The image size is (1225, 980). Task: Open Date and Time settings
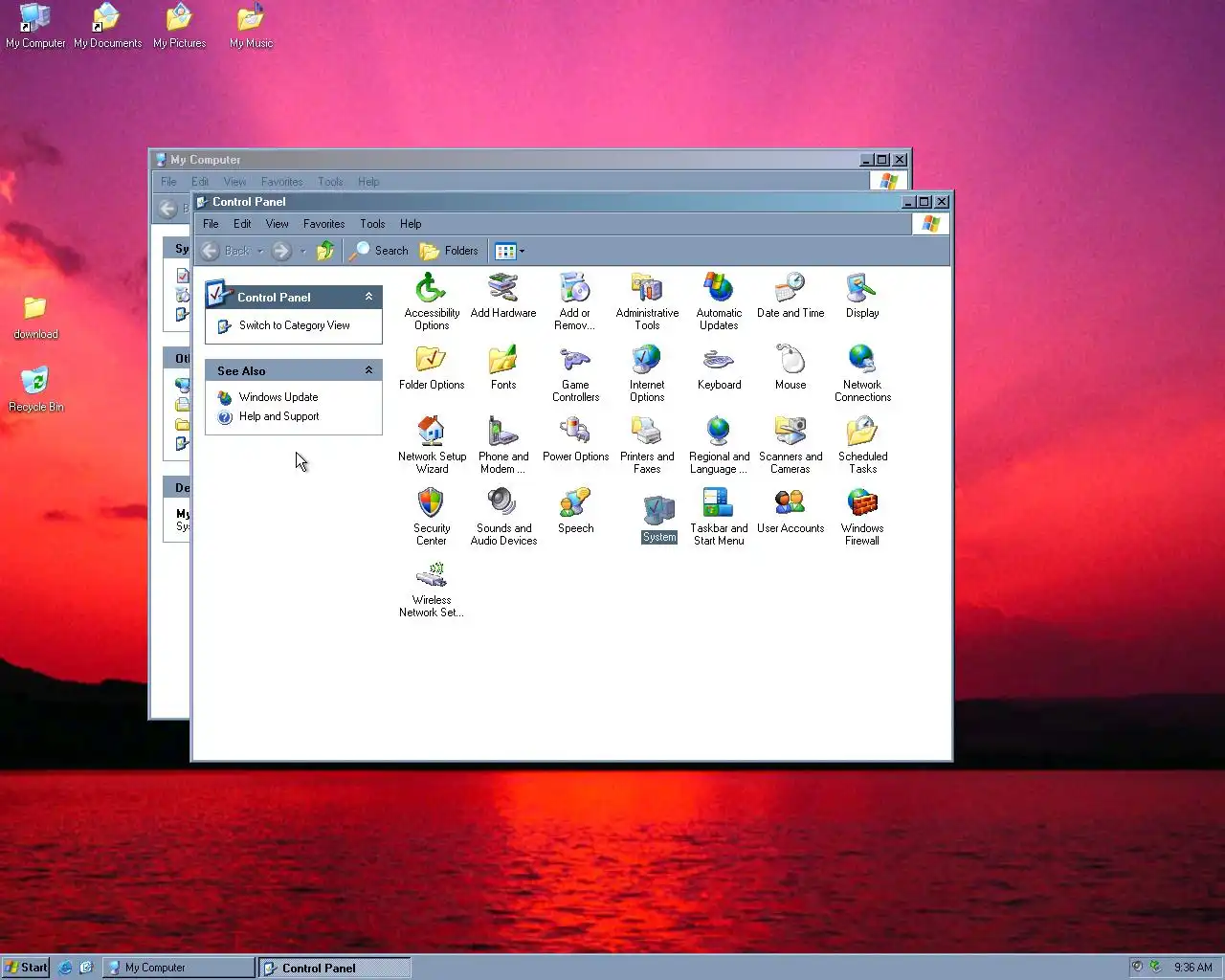(x=791, y=296)
